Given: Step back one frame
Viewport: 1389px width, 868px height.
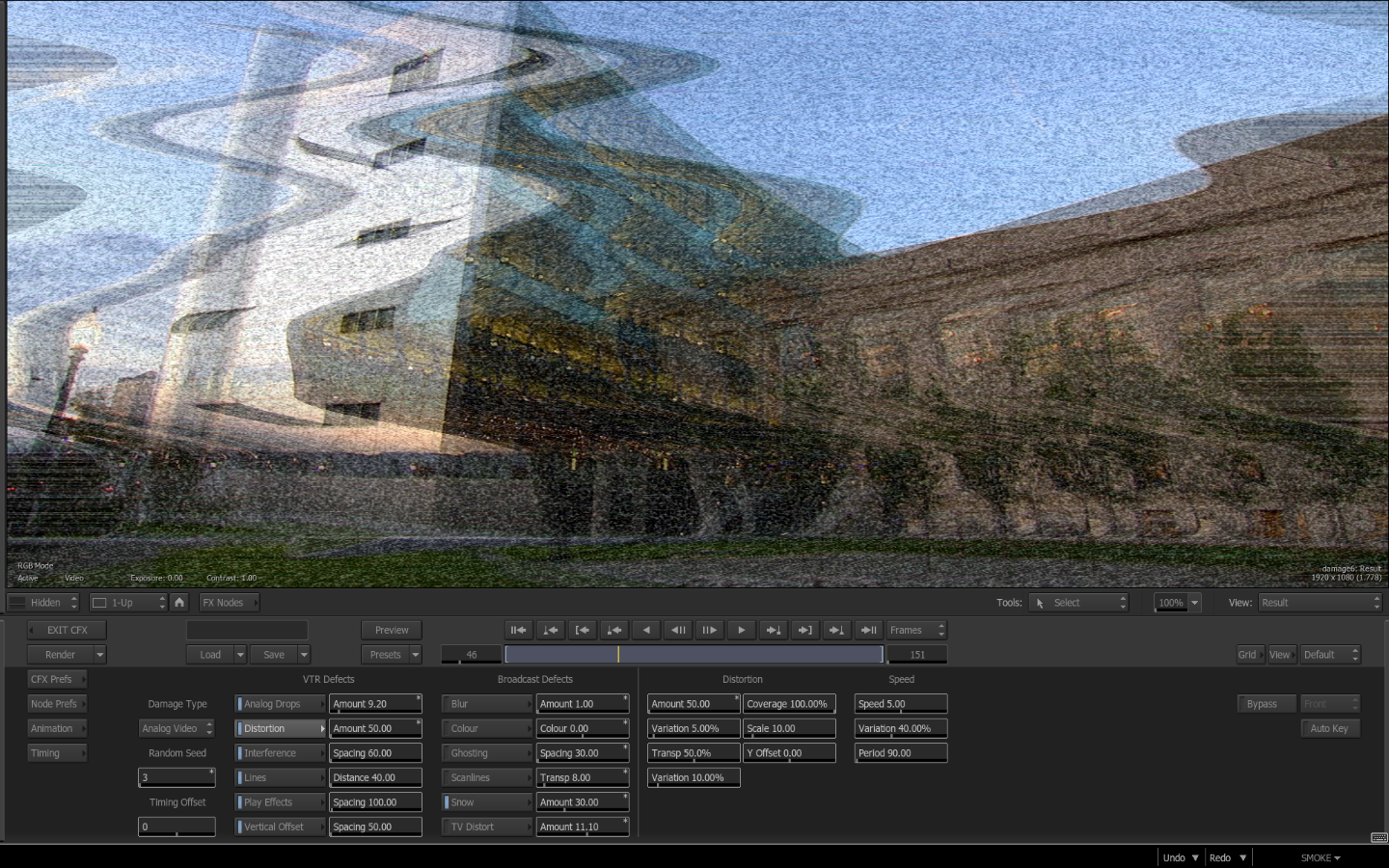Looking at the screenshot, I should coord(678,630).
